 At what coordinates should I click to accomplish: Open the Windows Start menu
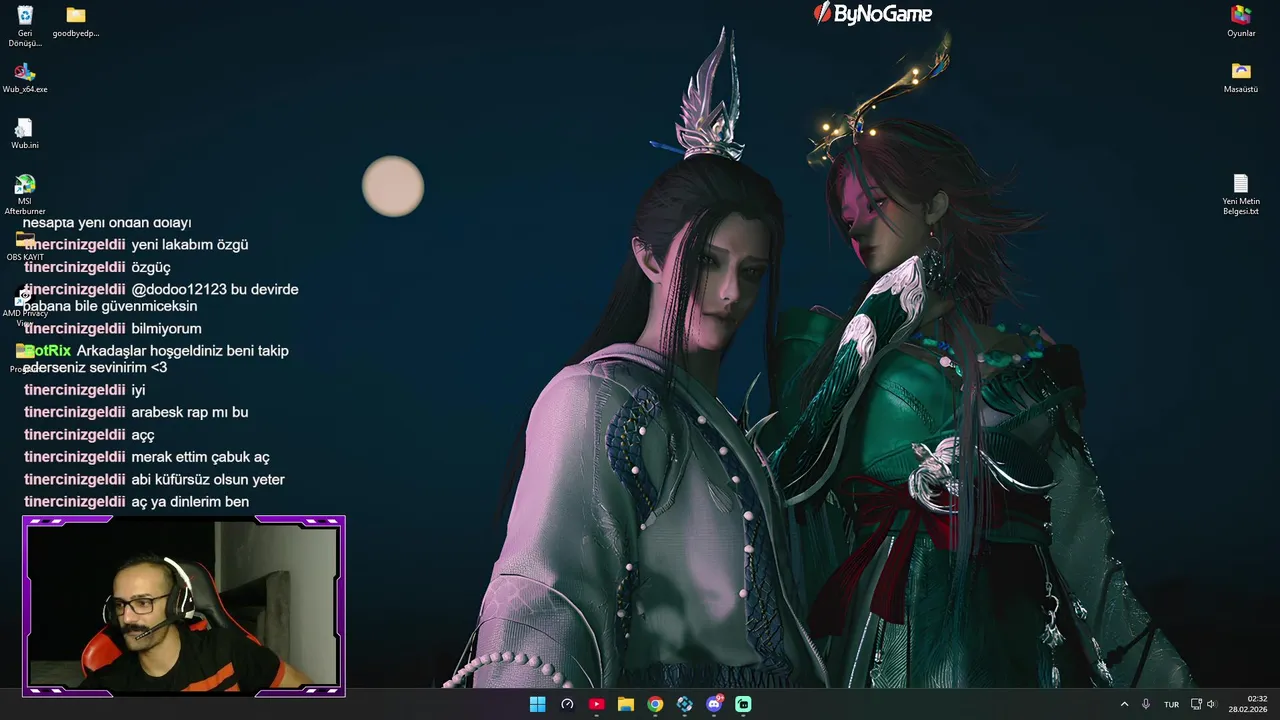pyautogui.click(x=537, y=704)
